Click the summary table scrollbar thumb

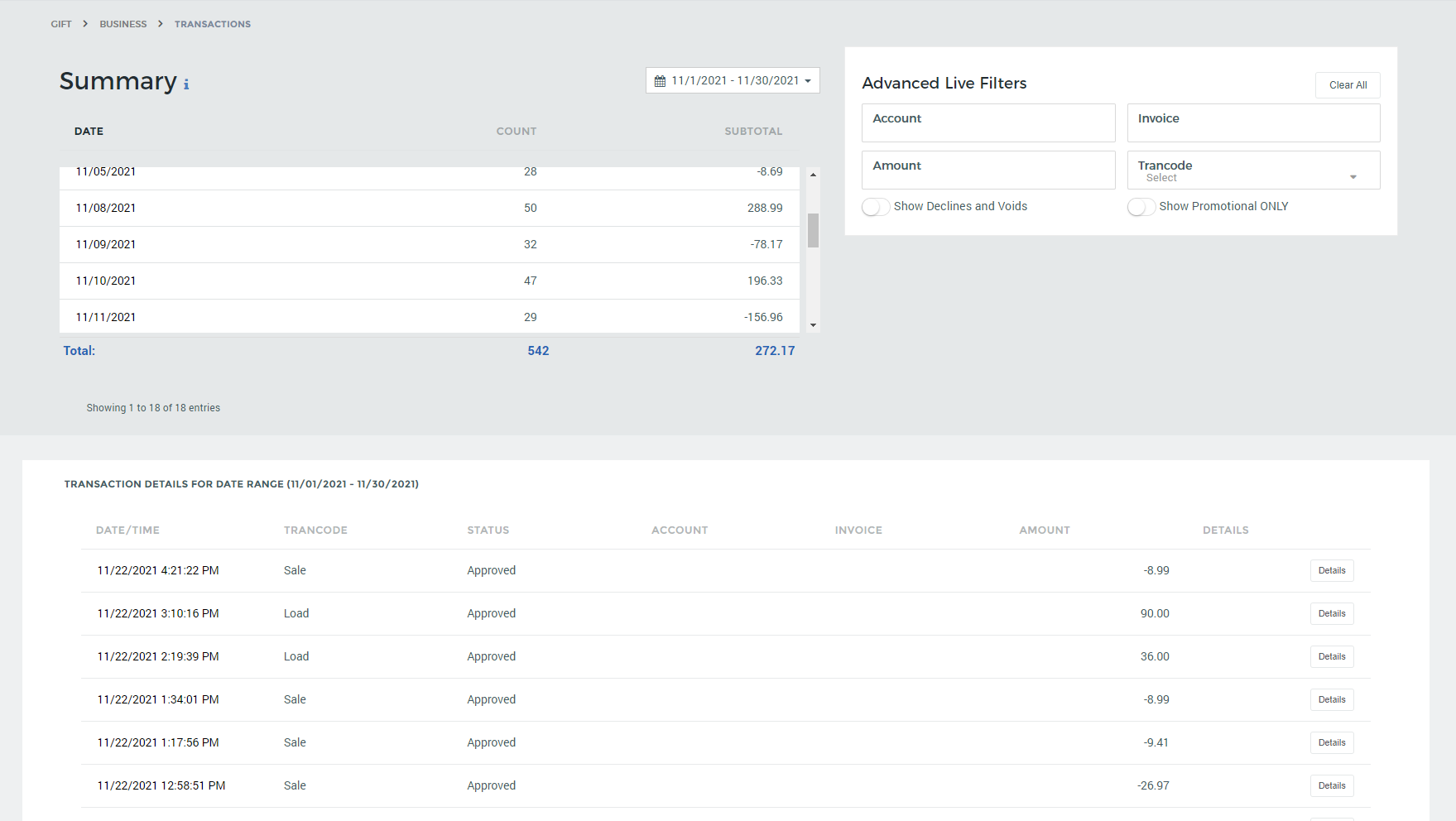tap(813, 230)
